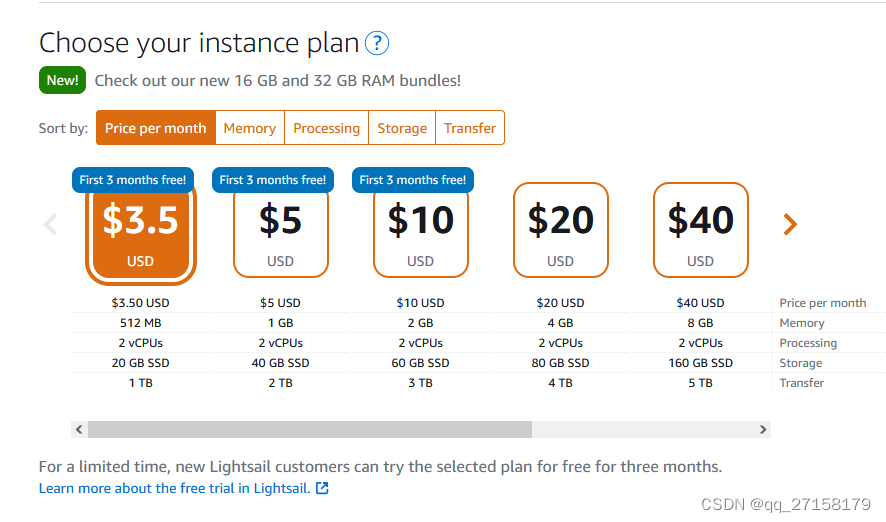Viewport: 886px width, 522px height.
Task: Choose the $10 USD plan
Action: (x=421, y=232)
